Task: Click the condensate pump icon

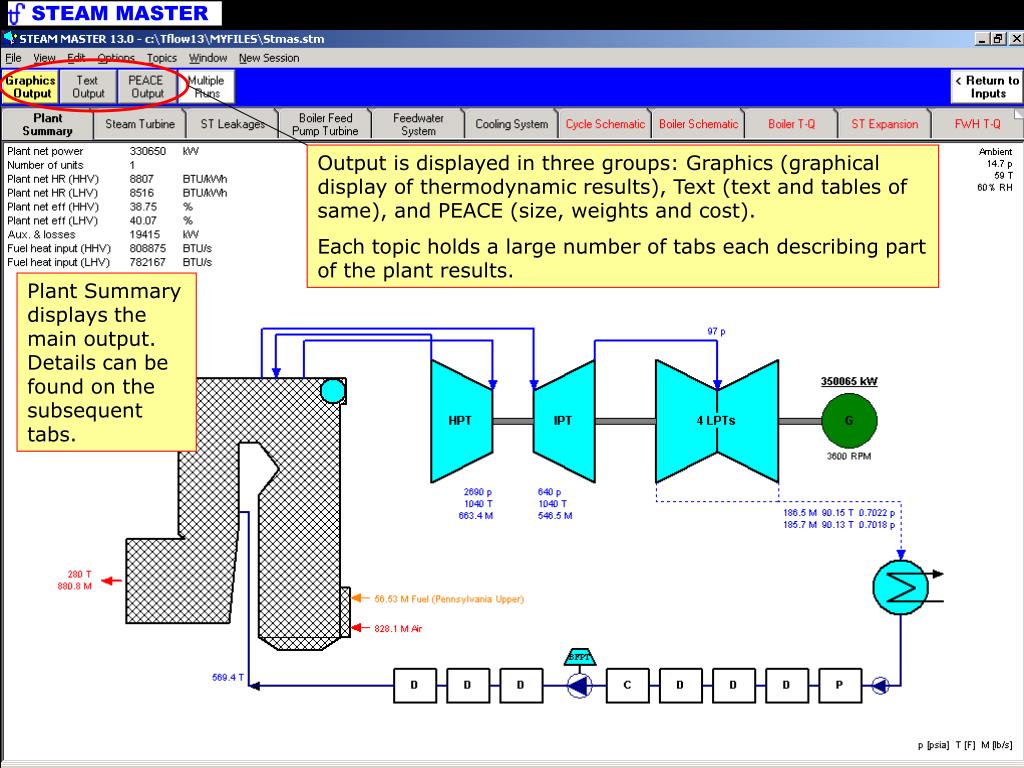Action: click(x=880, y=686)
